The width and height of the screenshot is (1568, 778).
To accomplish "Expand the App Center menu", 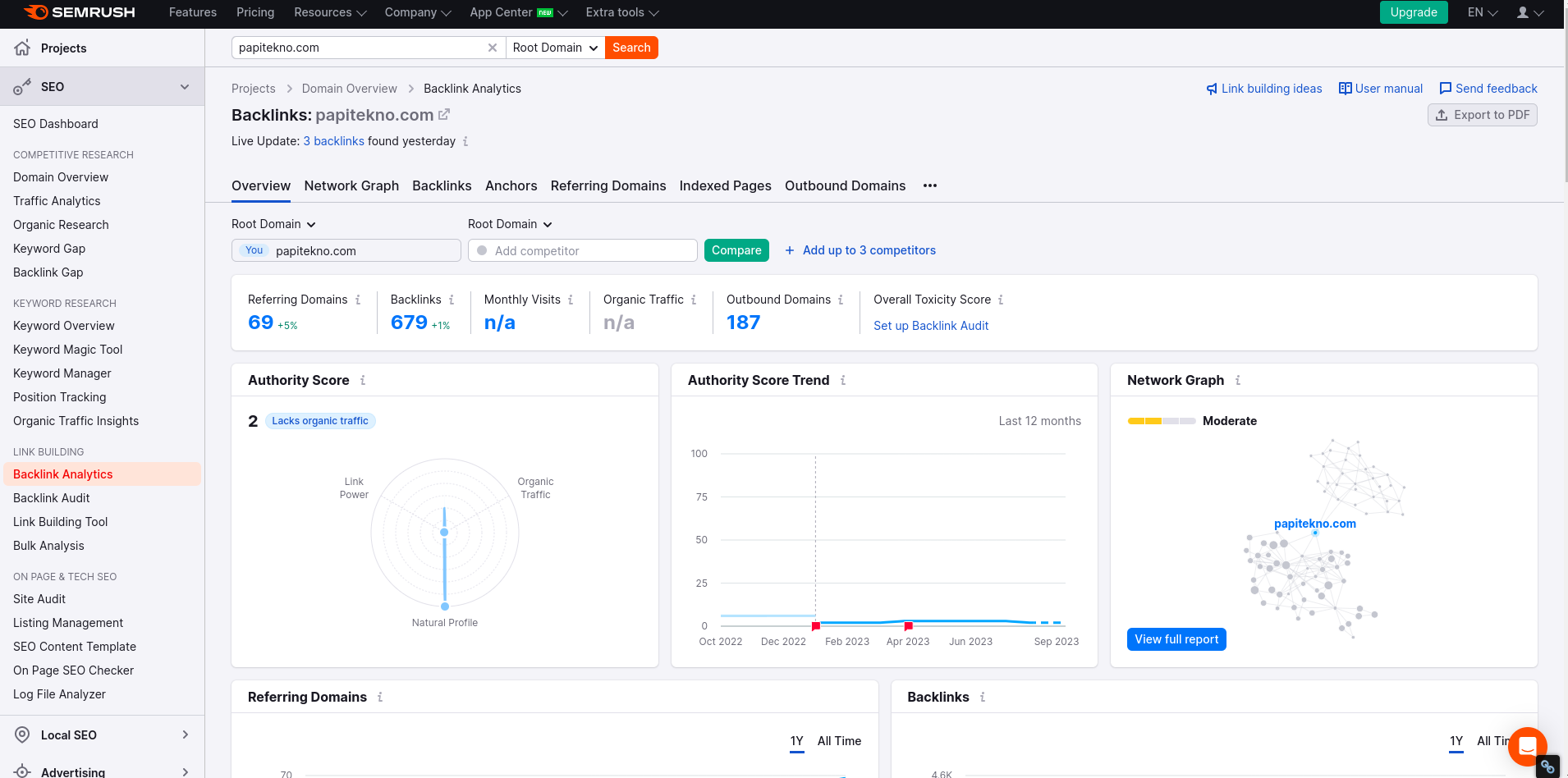I will 519,12.
